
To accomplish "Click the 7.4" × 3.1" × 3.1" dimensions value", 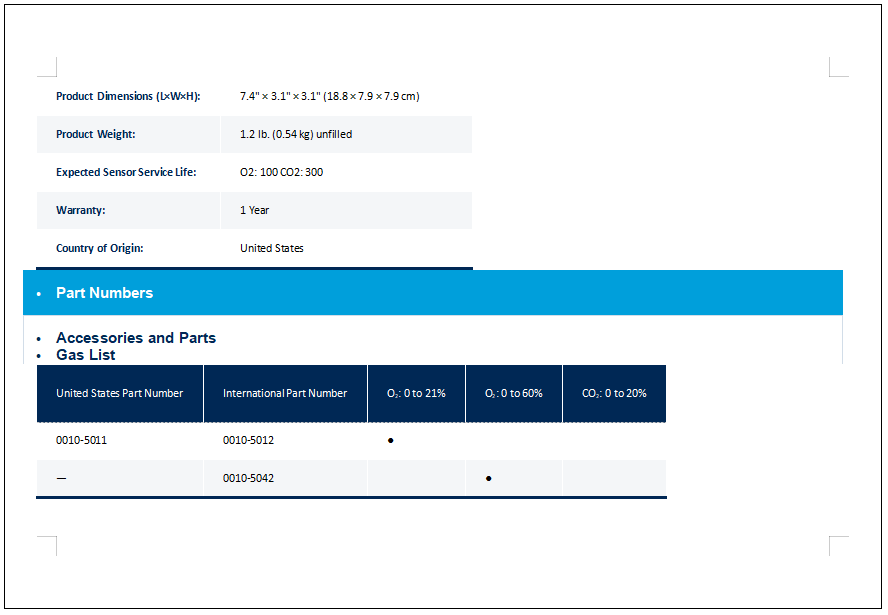I will 330,96.
